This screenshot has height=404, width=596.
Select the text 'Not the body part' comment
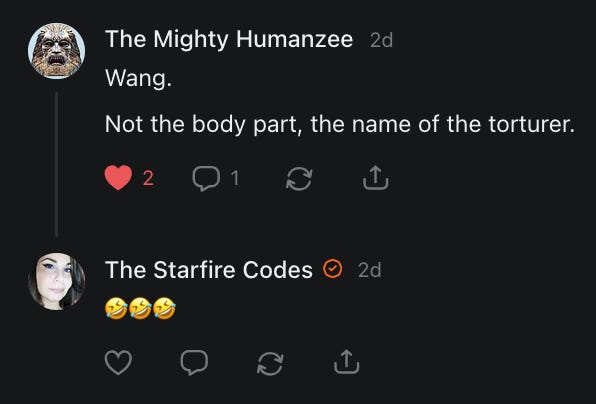(339, 124)
